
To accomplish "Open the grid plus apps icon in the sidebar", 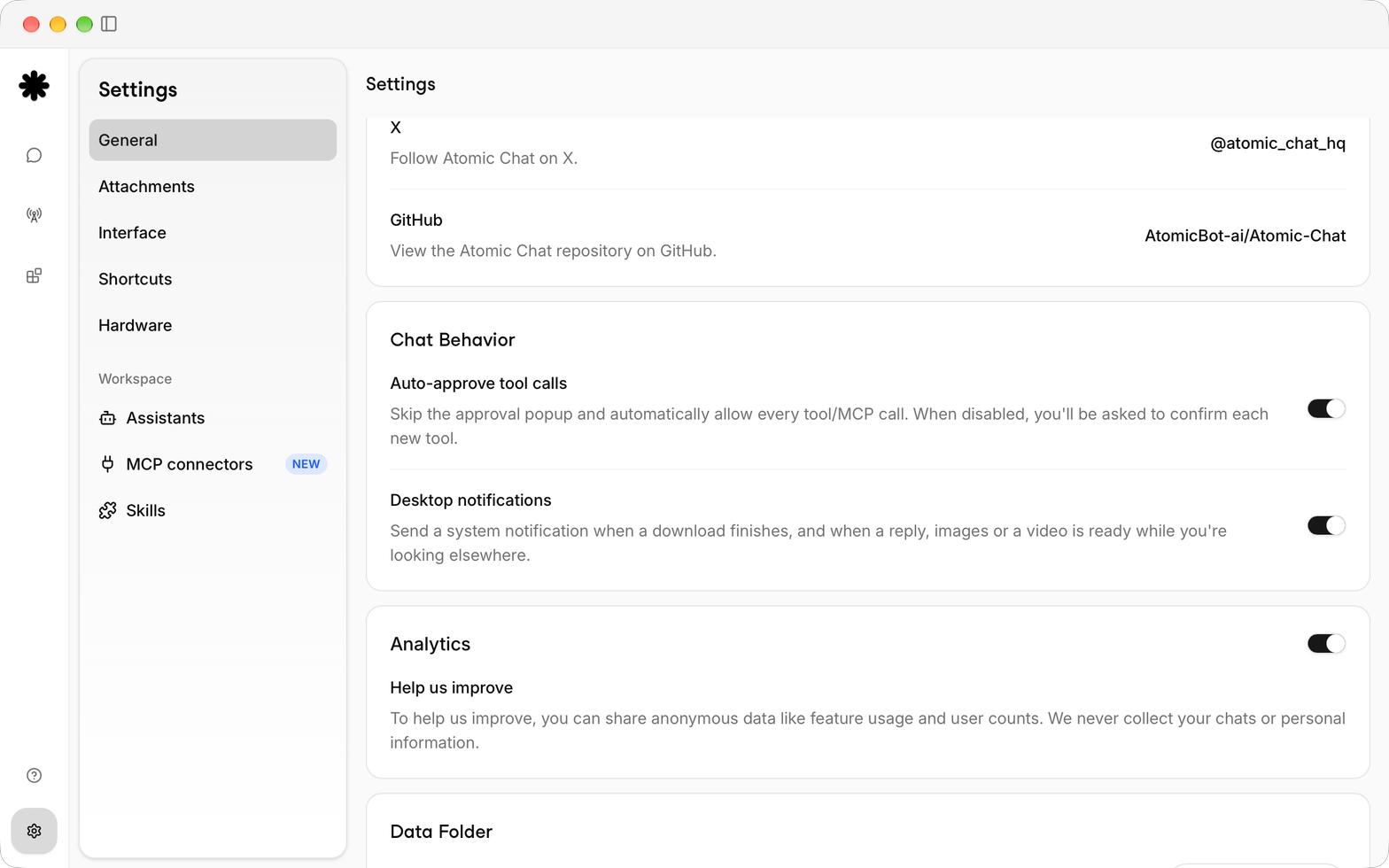I will pos(34,275).
